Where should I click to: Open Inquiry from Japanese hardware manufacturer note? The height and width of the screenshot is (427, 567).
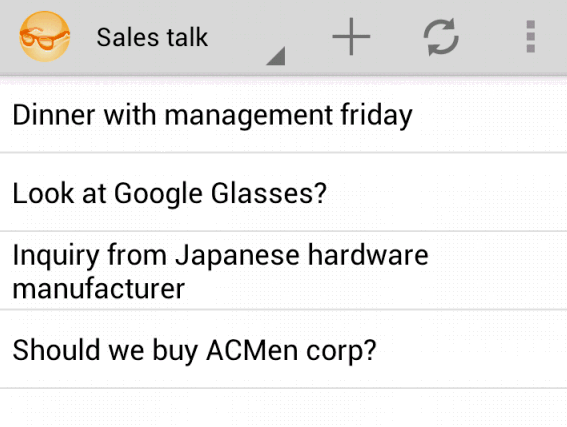284,270
